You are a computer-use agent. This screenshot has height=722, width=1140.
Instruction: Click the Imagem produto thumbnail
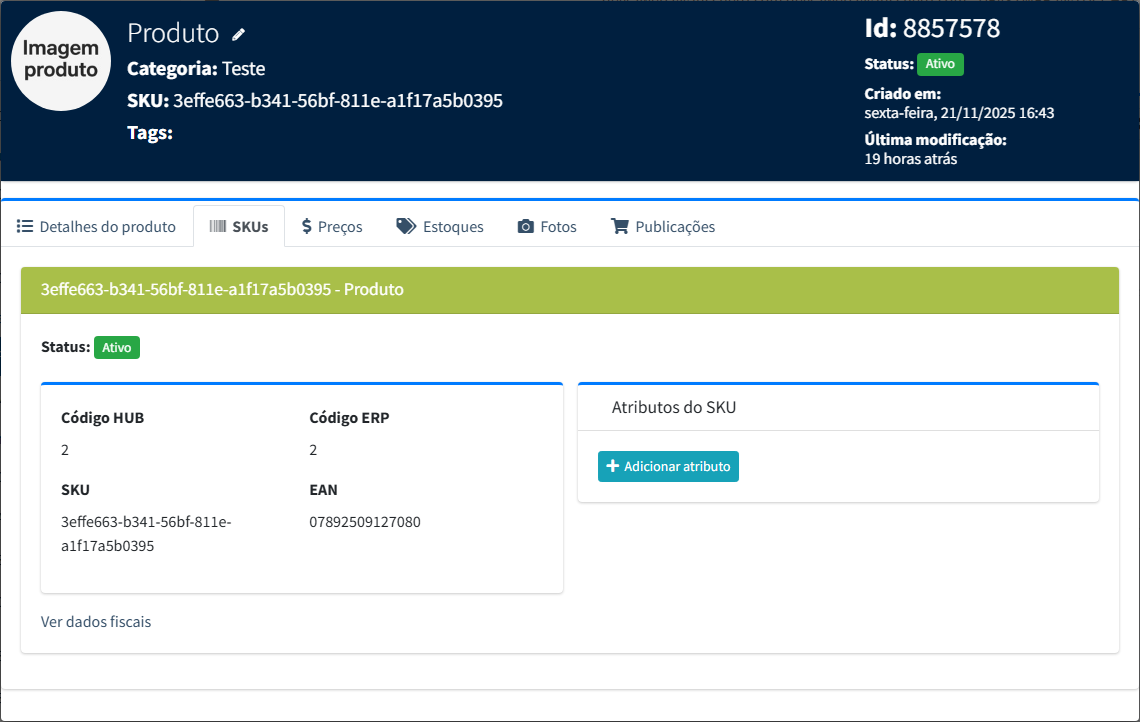click(61, 60)
